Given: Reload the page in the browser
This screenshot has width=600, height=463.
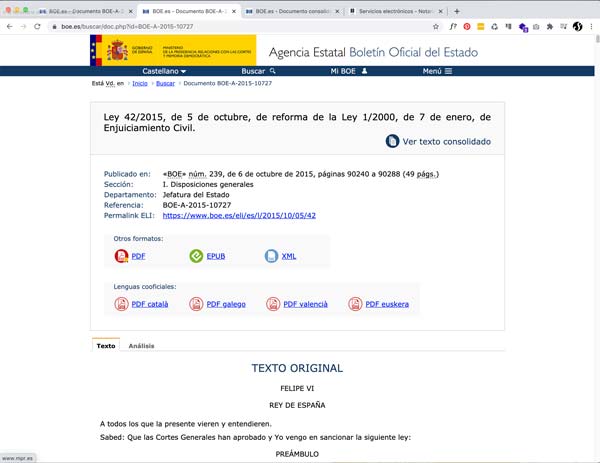Looking at the screenshot, I should tap(37, 26).
